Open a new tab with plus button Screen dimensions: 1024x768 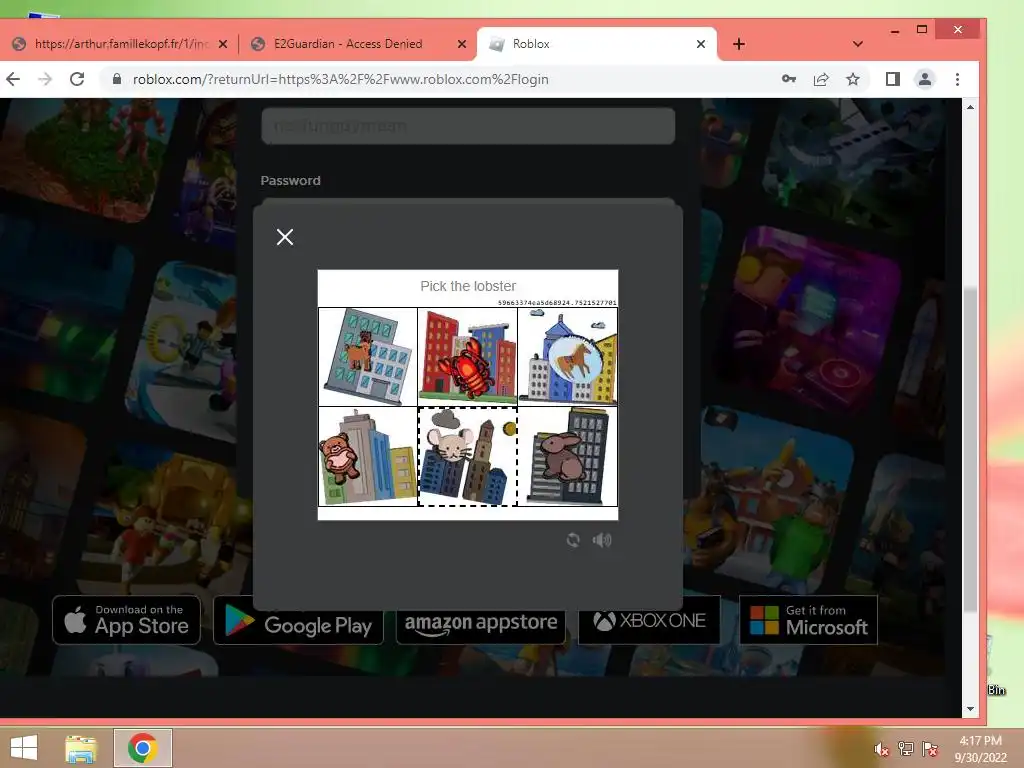click(x=739, y=44)
